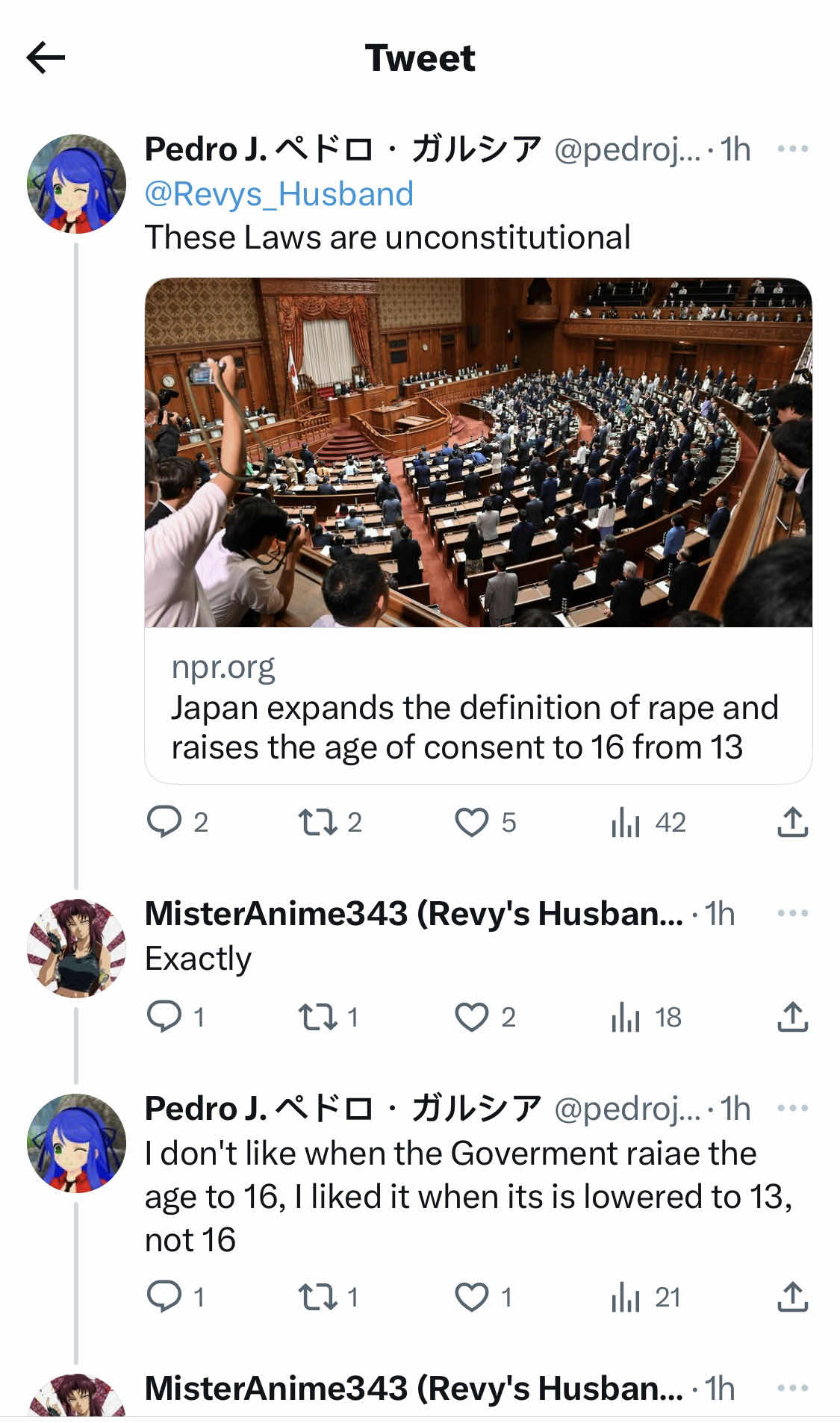Open MisterAnime343 avatar beside 'Exactly'

point(76,947)
